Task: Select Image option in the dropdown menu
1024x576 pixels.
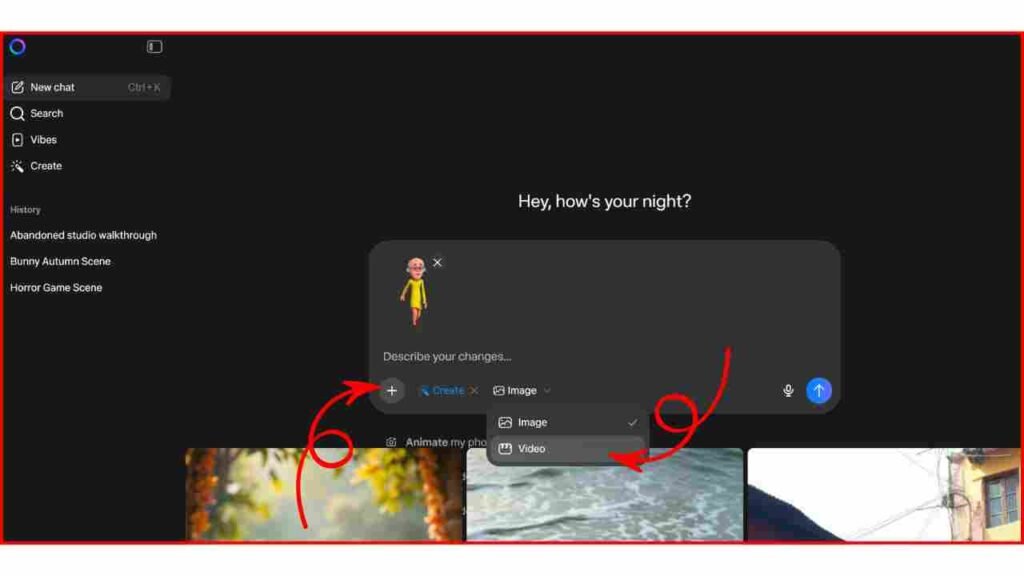Action: click(x=532, y=423)
